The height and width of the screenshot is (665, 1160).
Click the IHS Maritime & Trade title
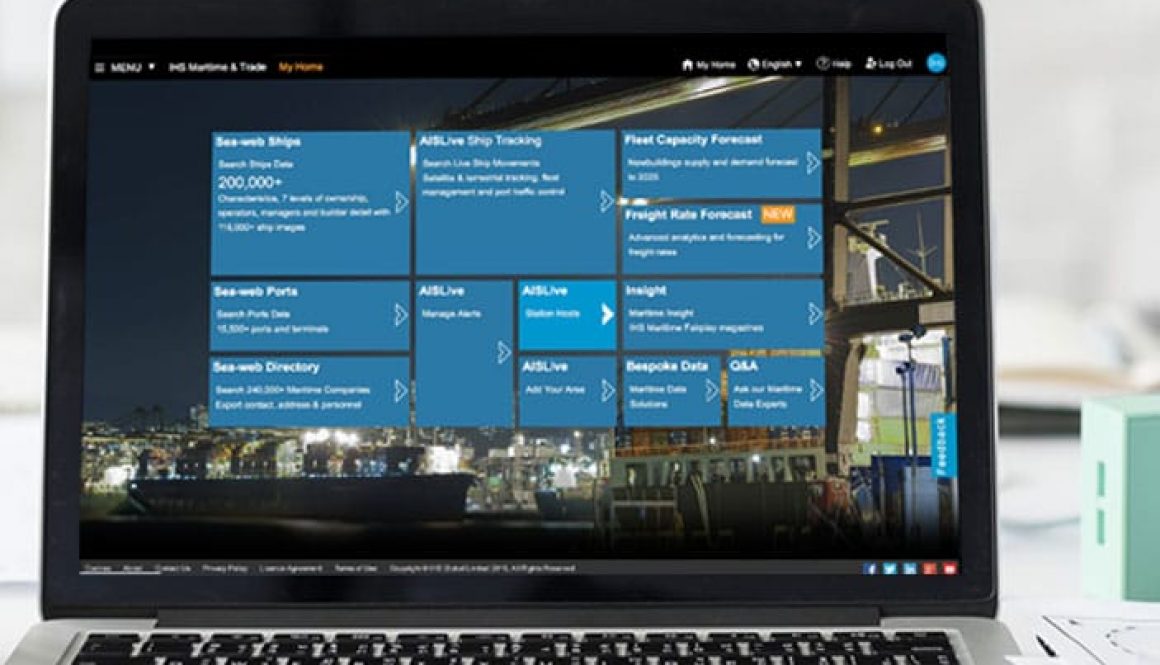(218, 67)
